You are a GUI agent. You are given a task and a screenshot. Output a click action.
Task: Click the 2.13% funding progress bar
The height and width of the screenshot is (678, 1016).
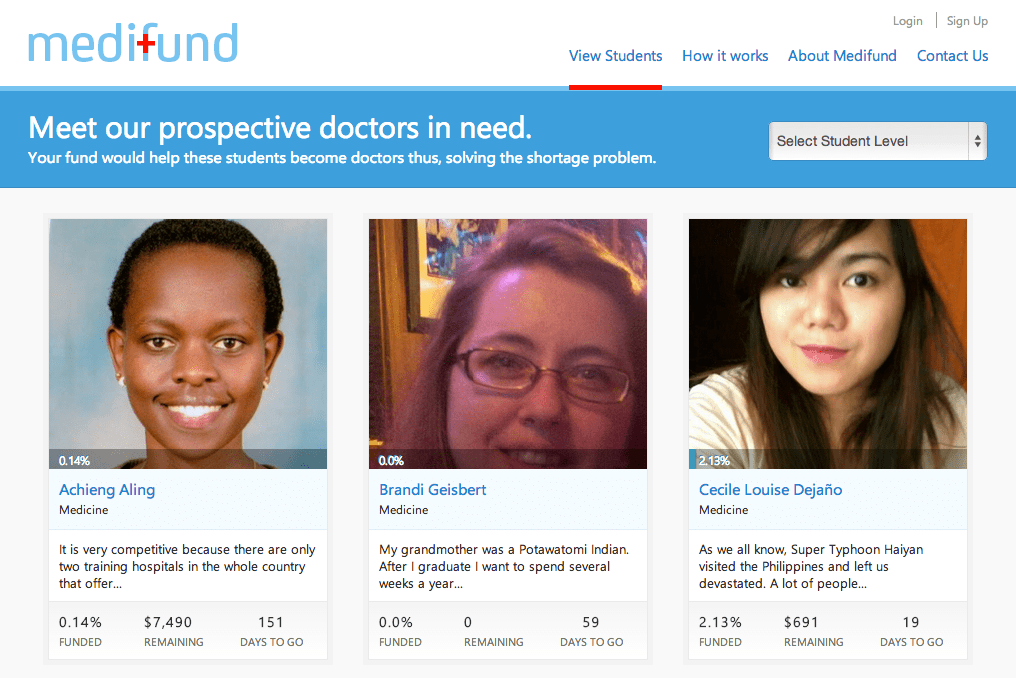coord(828,460)
